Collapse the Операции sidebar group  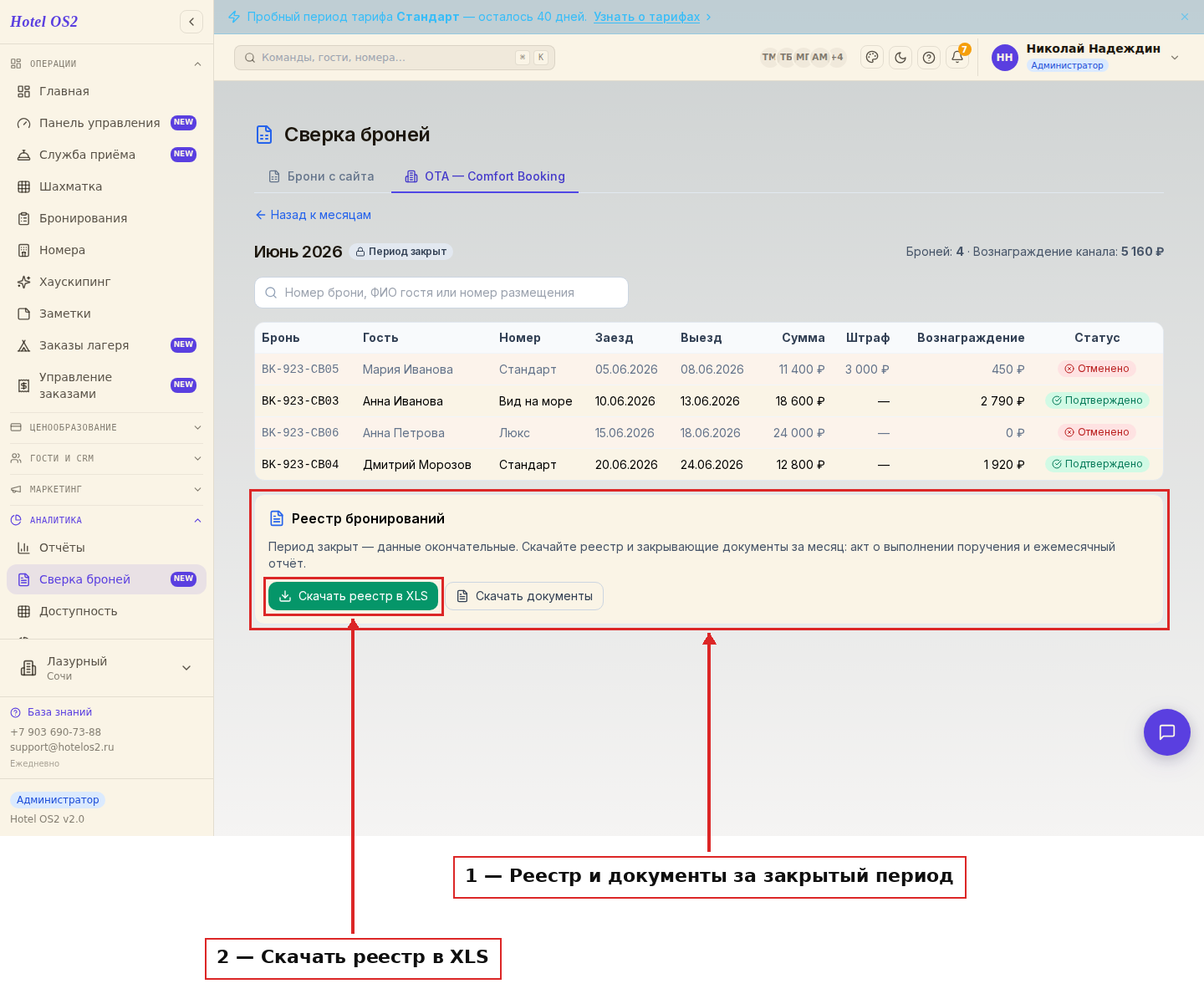click(106, 64)
